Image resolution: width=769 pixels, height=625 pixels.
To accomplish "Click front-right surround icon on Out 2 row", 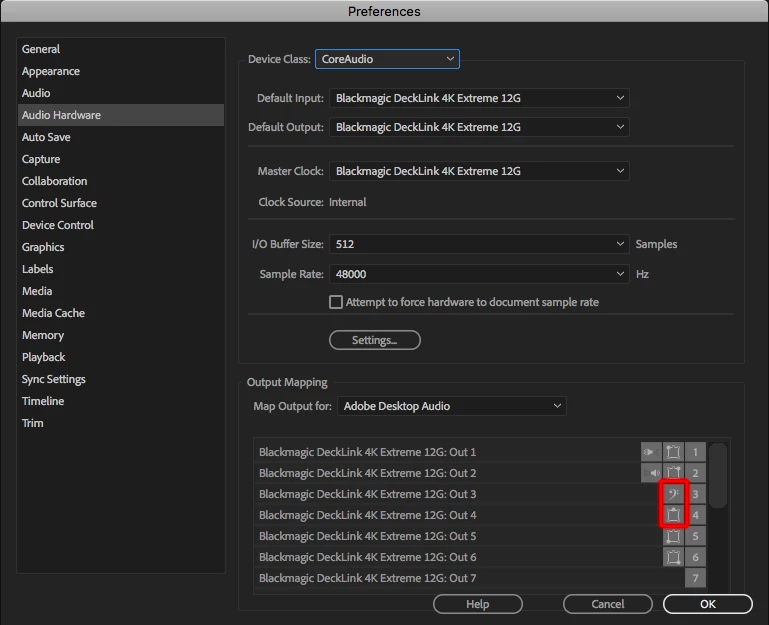I will tap(673, 473).
